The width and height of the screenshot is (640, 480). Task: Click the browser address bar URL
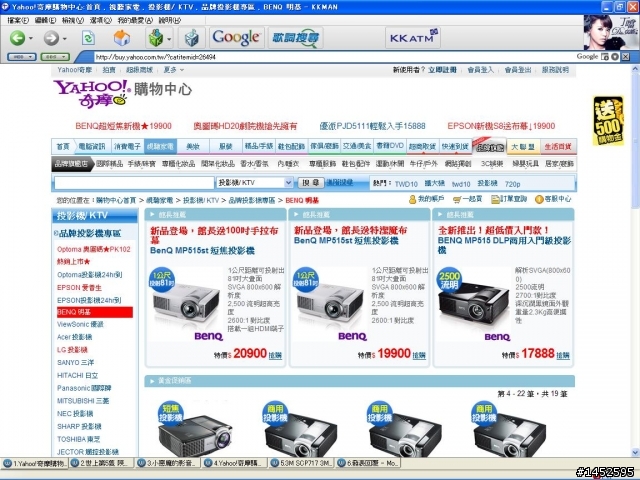point(156,57)
